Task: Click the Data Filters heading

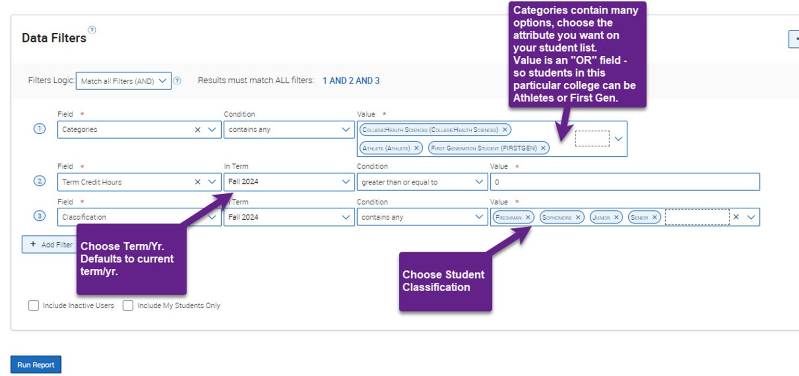Action: [54, 38]
